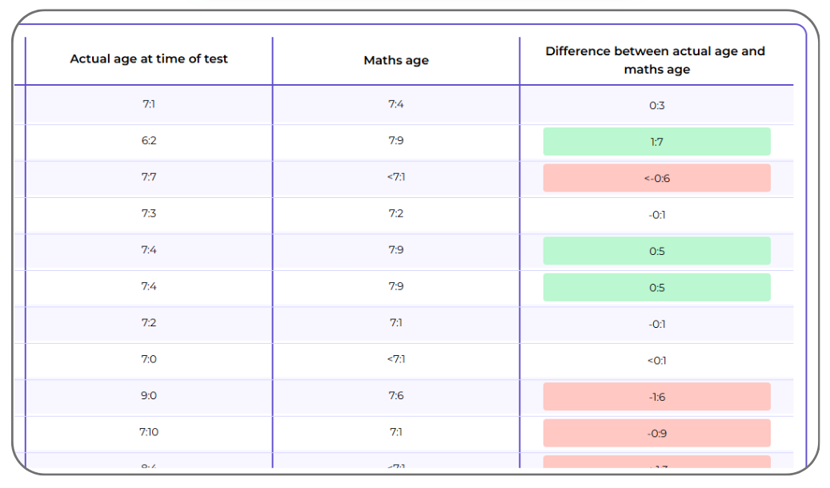Click the maths age 7:6 cell
This screenshot has height=488, width=830.
396,396
